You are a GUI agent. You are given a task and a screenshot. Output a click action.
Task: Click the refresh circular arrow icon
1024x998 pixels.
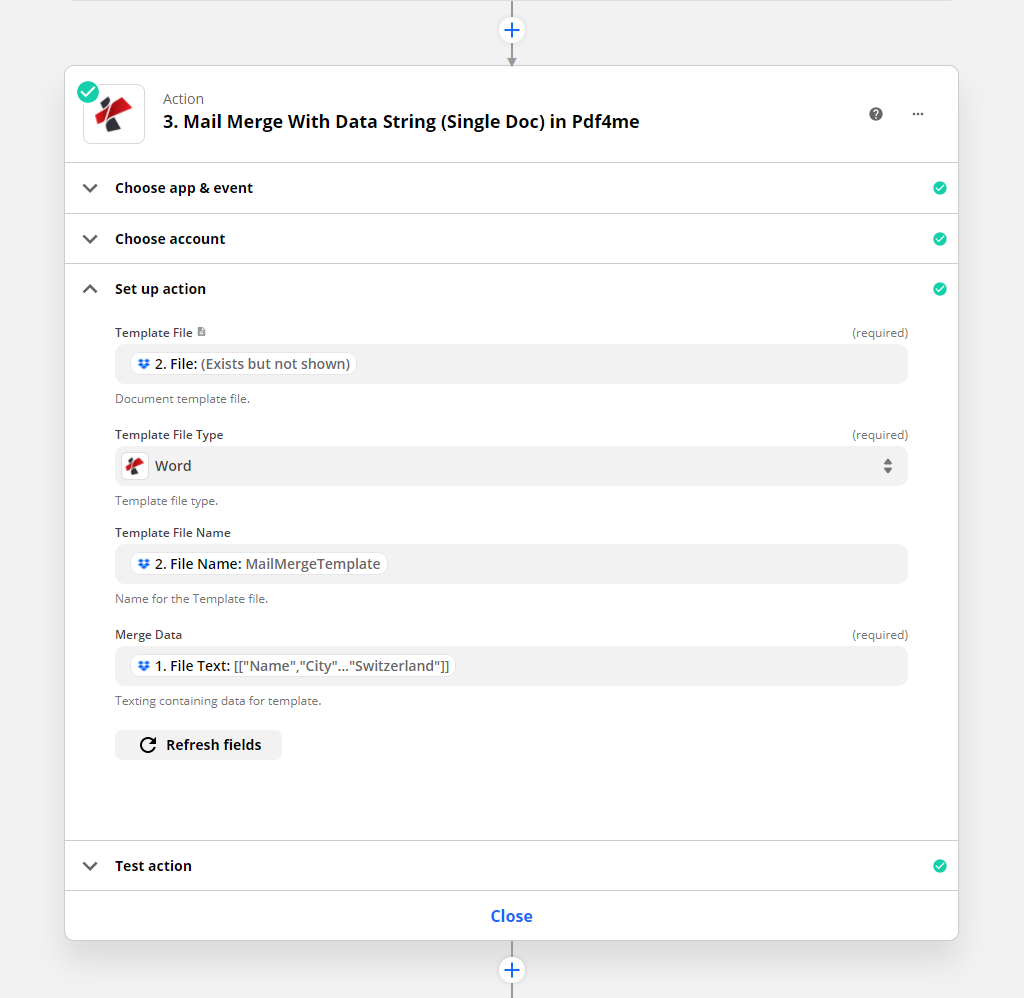148,745
